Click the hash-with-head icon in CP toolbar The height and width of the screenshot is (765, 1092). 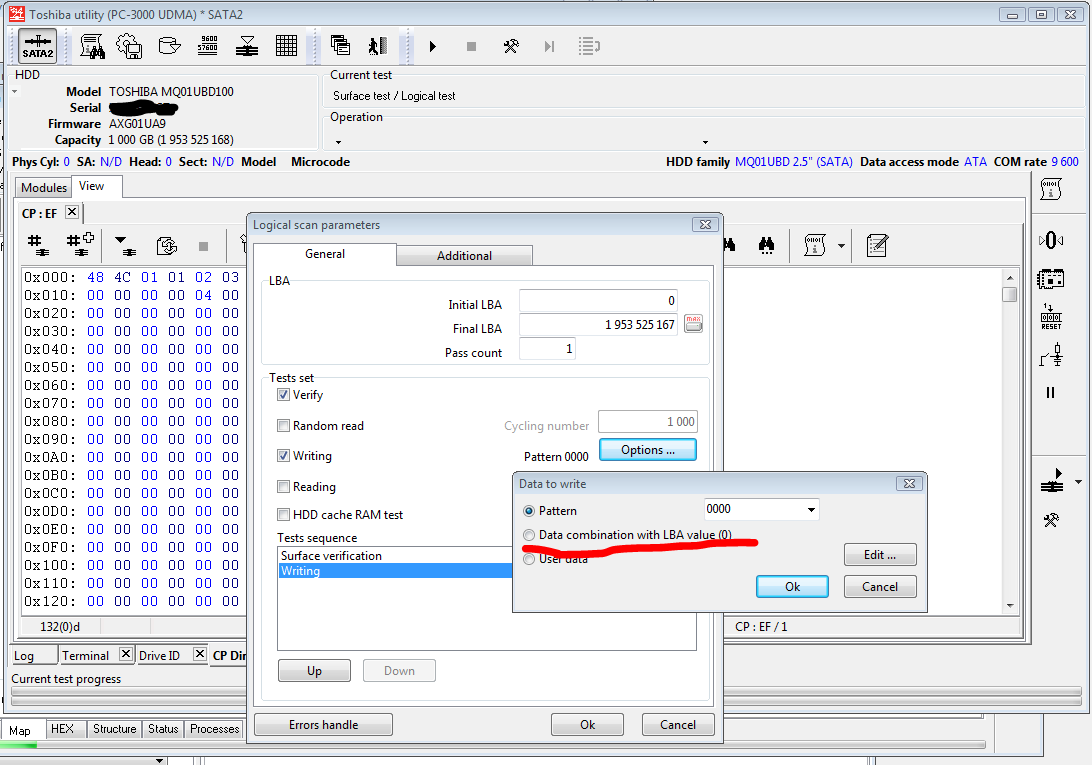(x=38, y=245)
